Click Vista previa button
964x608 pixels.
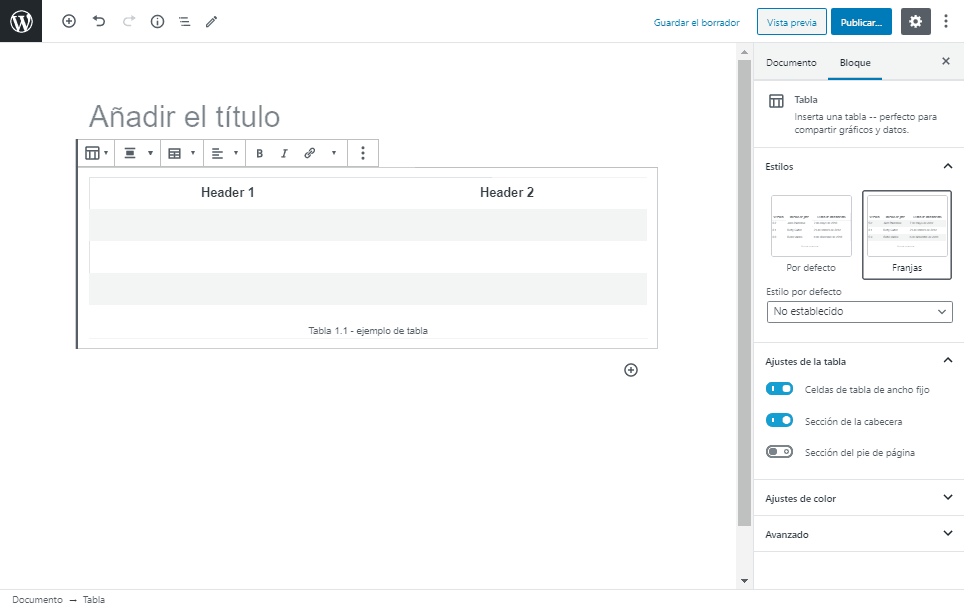[791, 22]
